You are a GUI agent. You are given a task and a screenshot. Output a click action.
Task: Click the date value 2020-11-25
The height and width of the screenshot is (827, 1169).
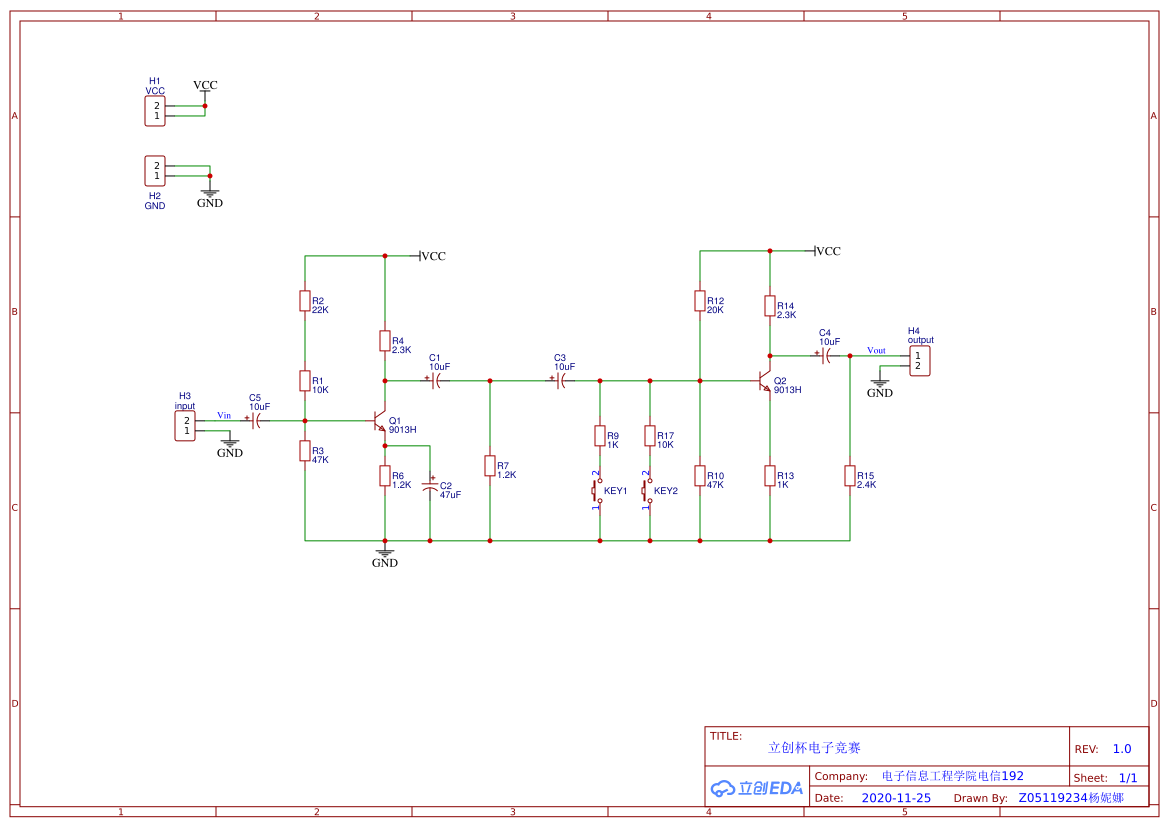pyautogui.click(x=895, y=798)
